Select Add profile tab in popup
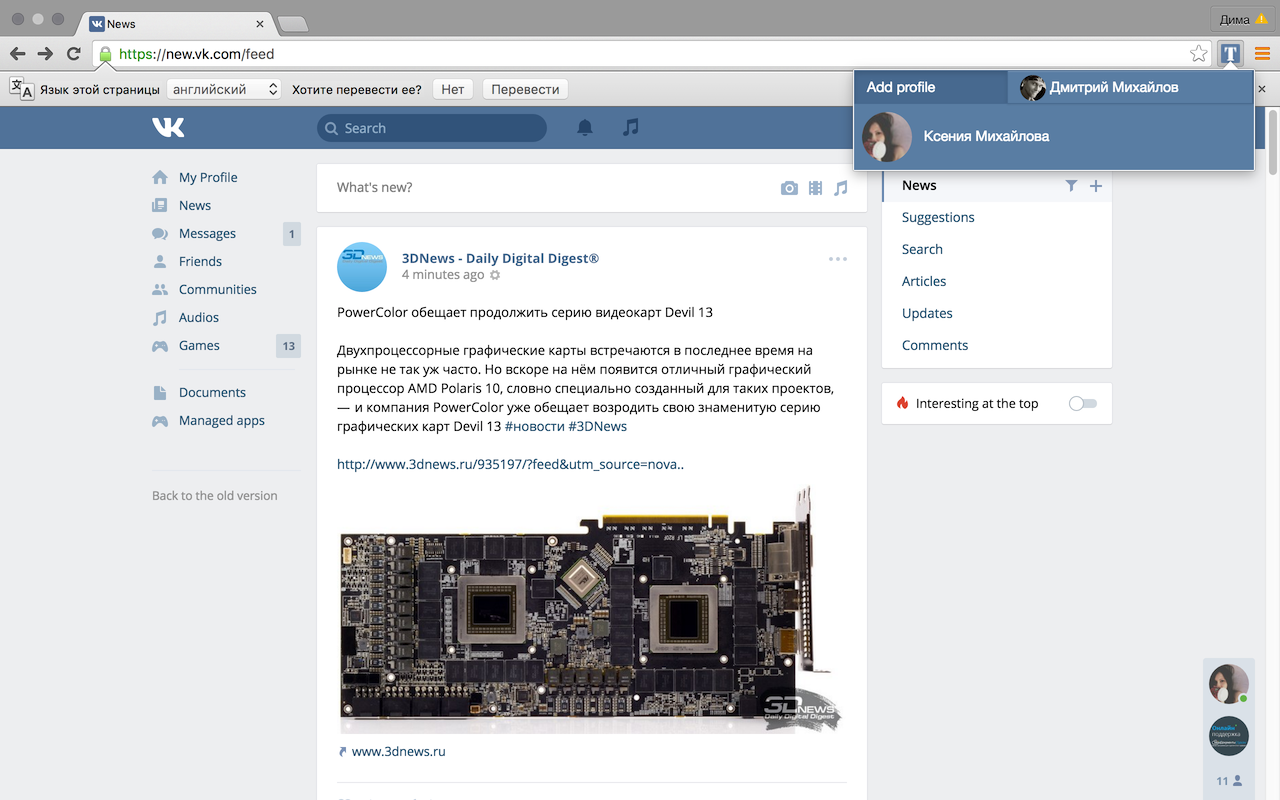 click(x=931, y=87)
